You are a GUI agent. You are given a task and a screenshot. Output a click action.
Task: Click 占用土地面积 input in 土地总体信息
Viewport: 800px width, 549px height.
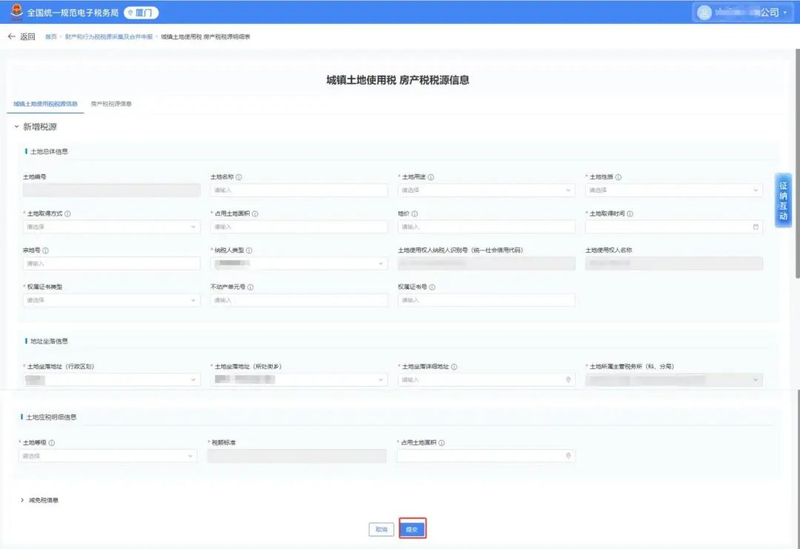point(299,227)
